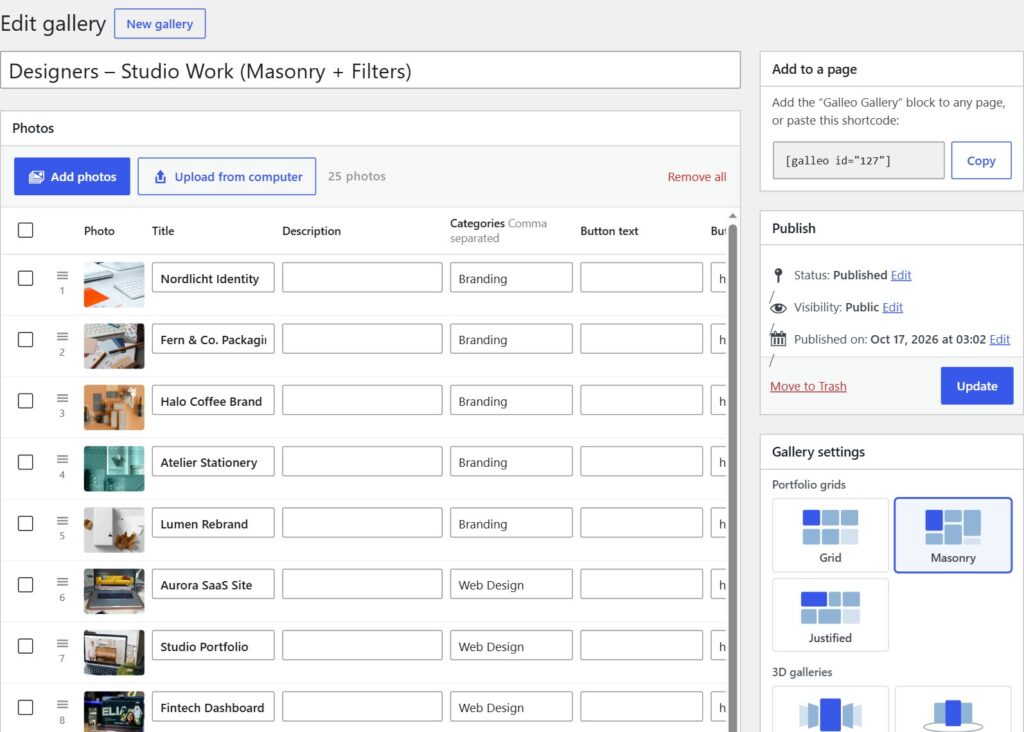Click the drag handle for Studio Portfolio row
Screen dimensions: 1024x732
[62, 643]
